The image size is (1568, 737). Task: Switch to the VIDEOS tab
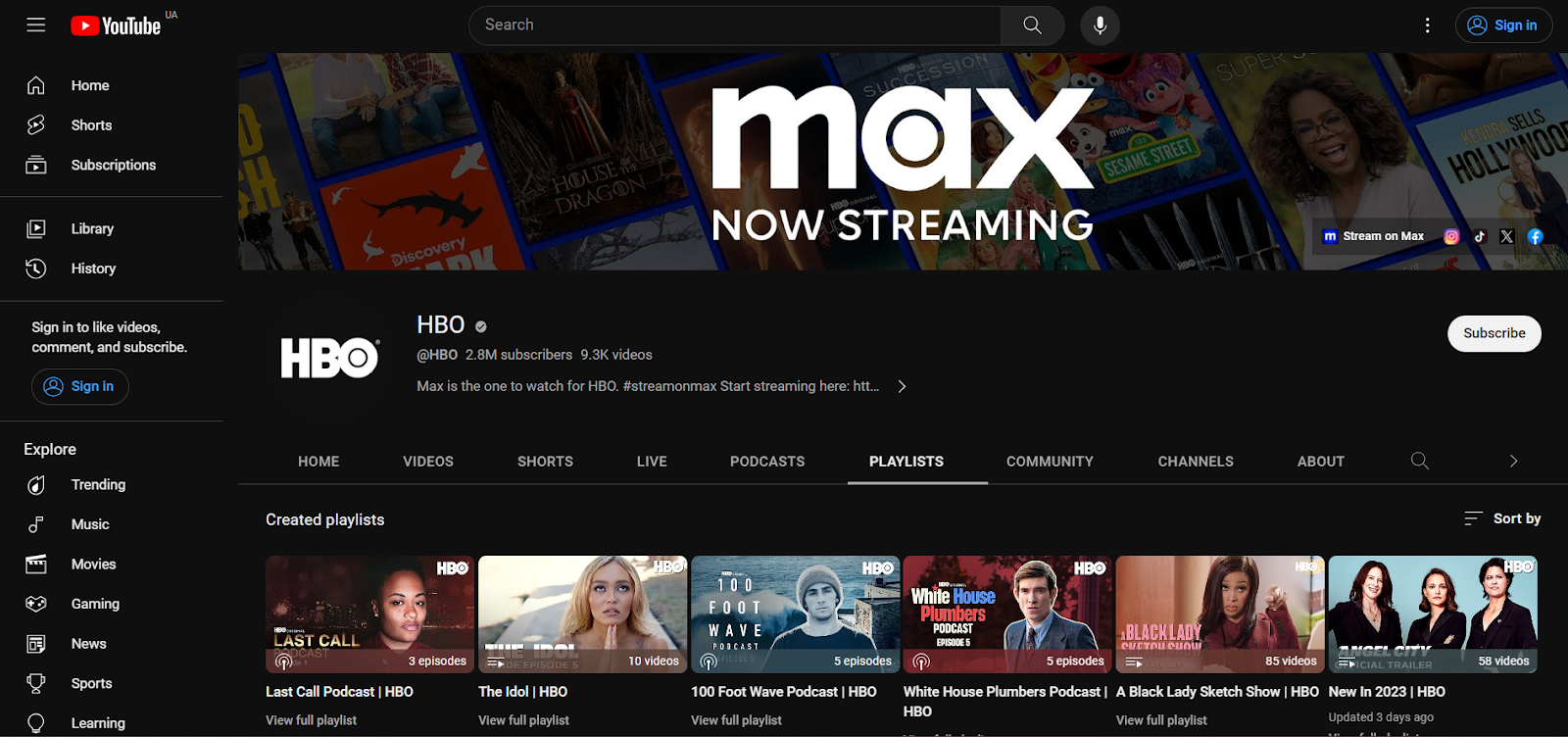pos(428,461)
